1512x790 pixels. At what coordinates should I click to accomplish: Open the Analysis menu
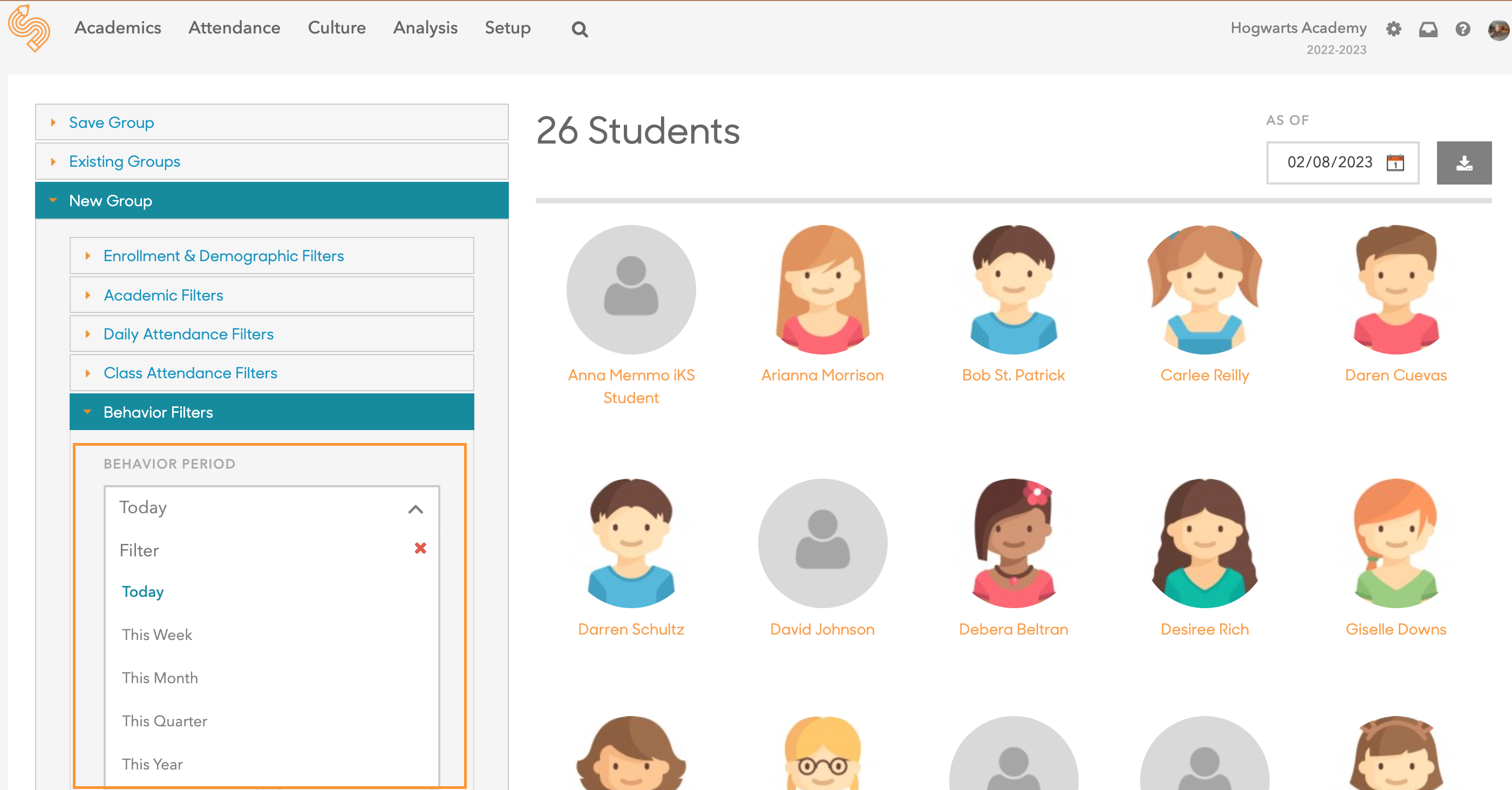tap(425, 28)
